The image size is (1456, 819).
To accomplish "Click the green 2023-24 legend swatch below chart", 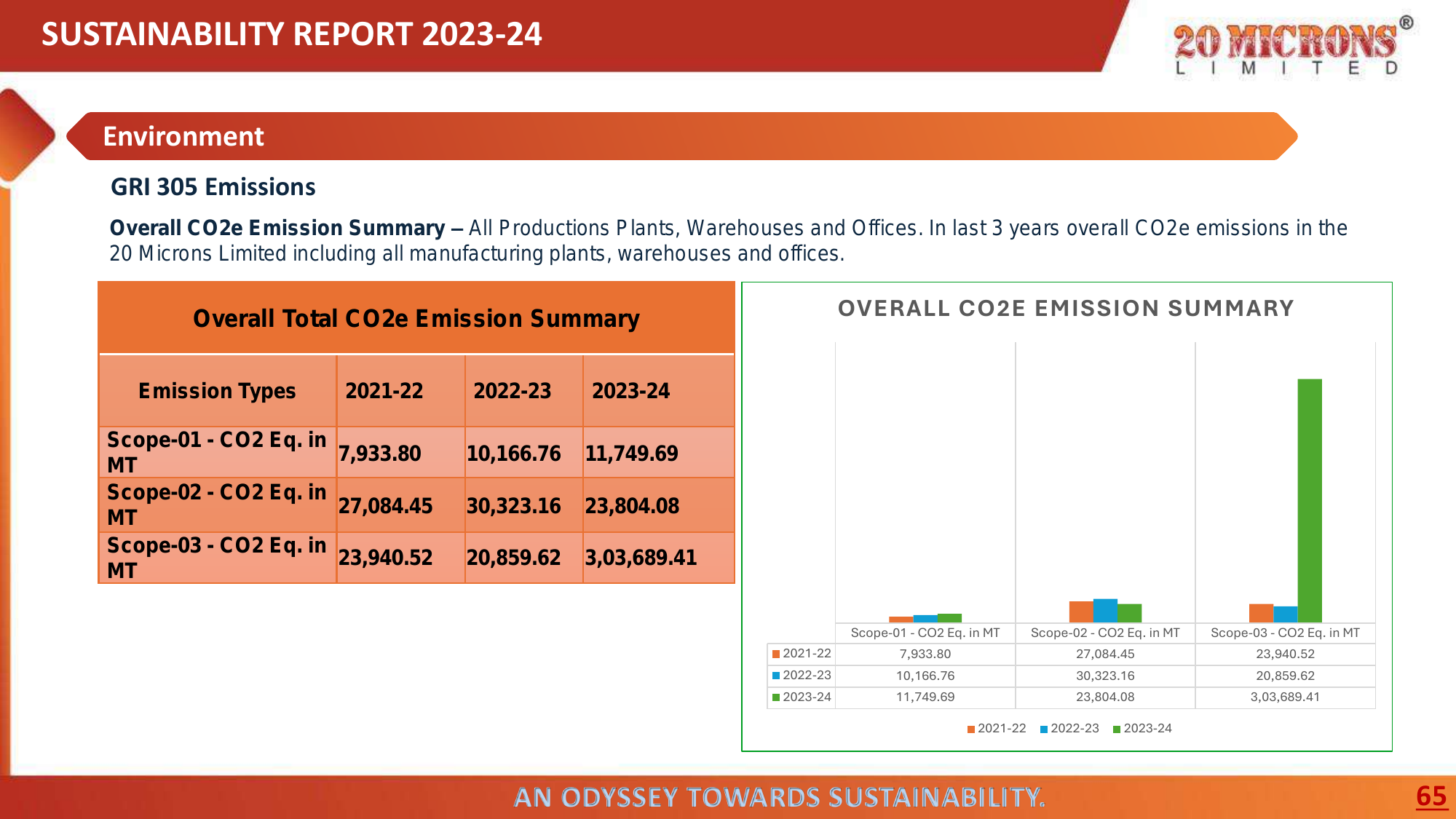I will [1117, 729].
